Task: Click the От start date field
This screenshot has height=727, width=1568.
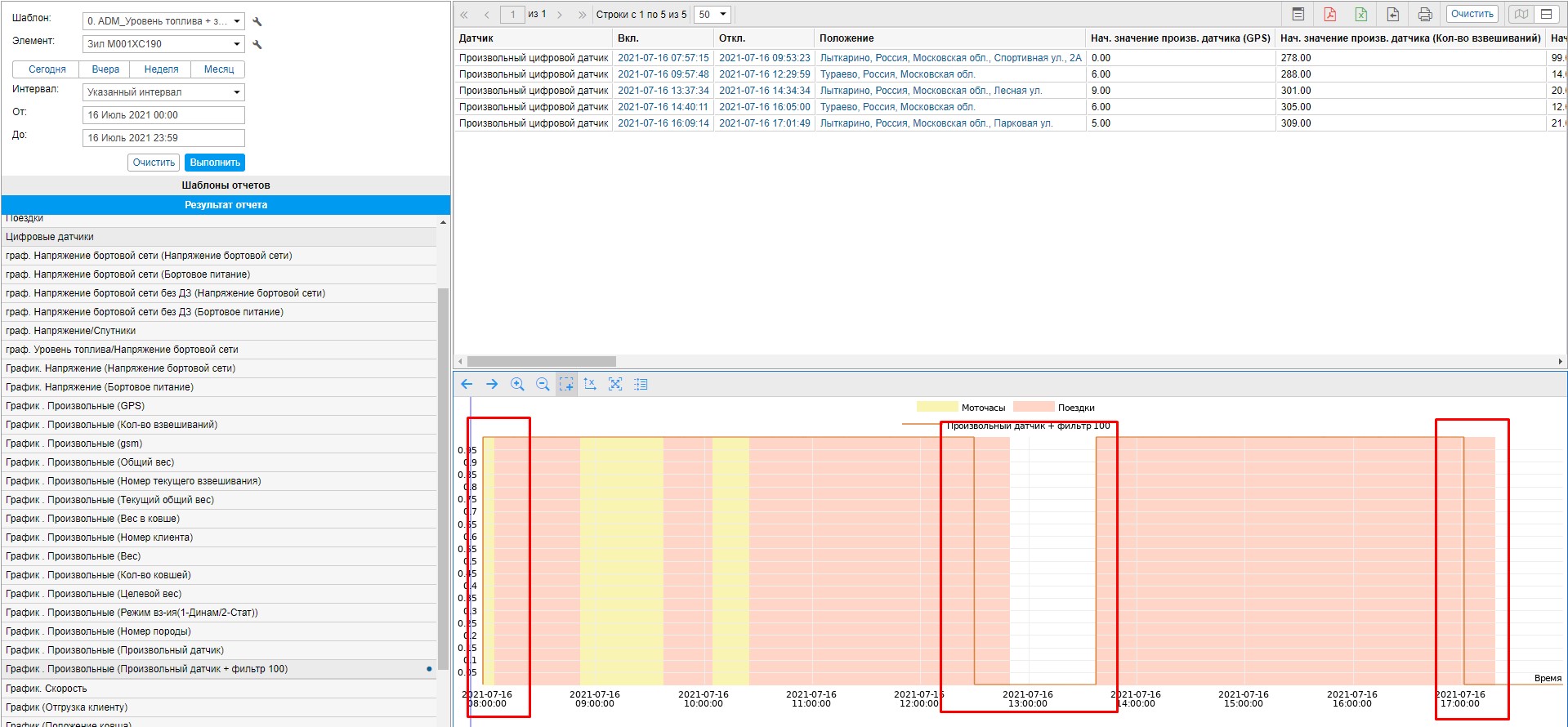Action: 163,115
